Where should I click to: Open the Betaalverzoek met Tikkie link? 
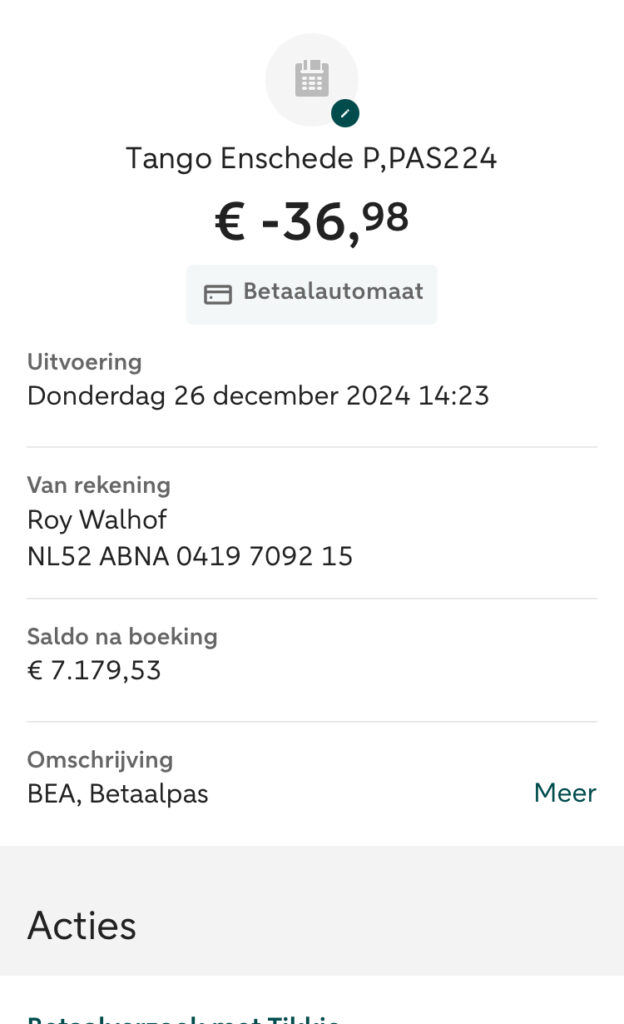pyautogui.click(x=183, y=1018)
